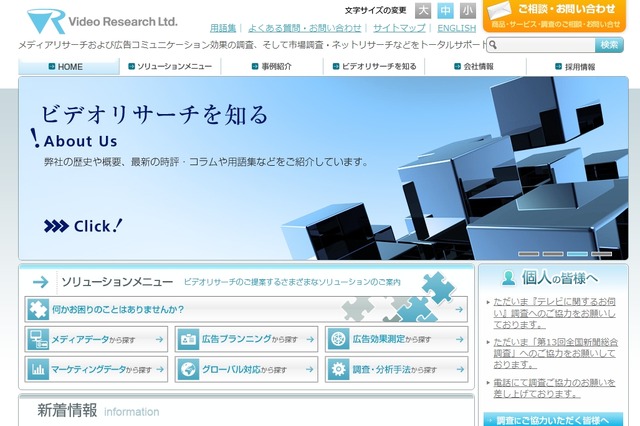Open the テレビに関するお伺い survey link
Viewport: 640px width, 426px height.
click(x=554, y=313)
